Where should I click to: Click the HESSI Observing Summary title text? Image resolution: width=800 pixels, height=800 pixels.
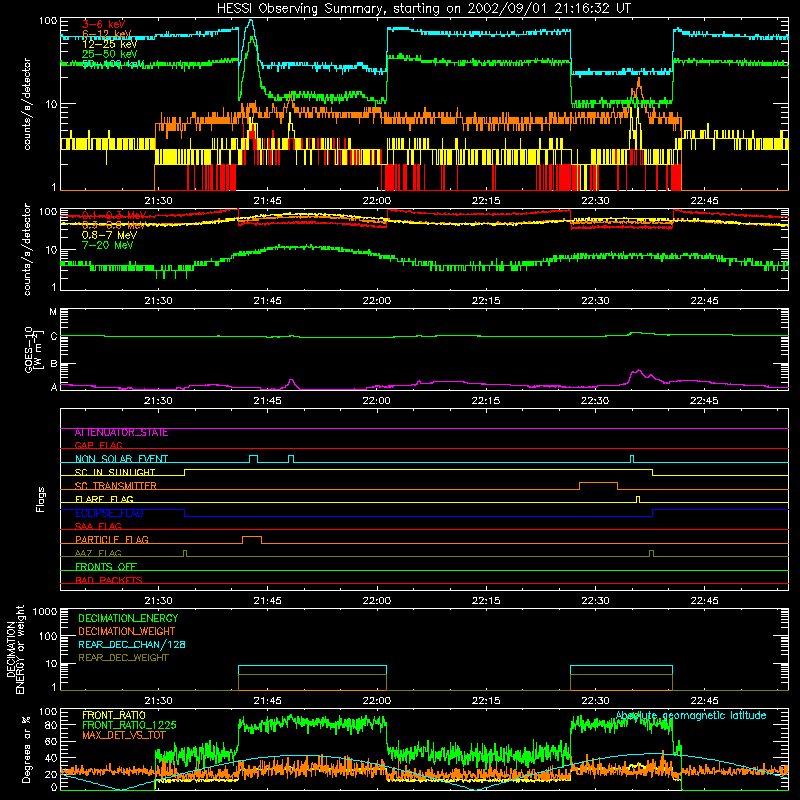click(423, 9)
